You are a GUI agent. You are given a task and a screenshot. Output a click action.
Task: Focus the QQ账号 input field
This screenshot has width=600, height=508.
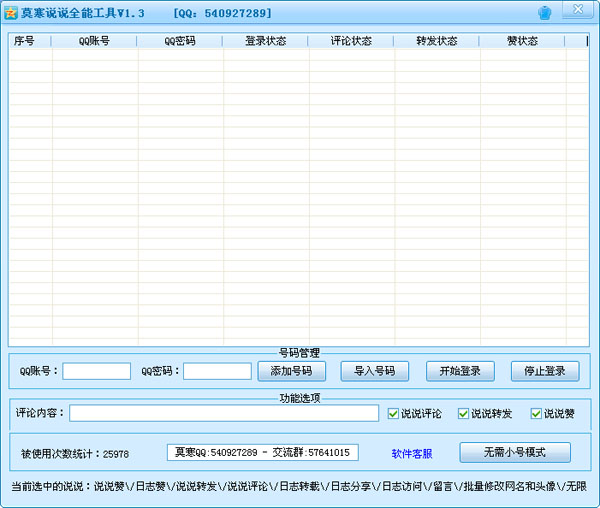[x=97, y=371]
